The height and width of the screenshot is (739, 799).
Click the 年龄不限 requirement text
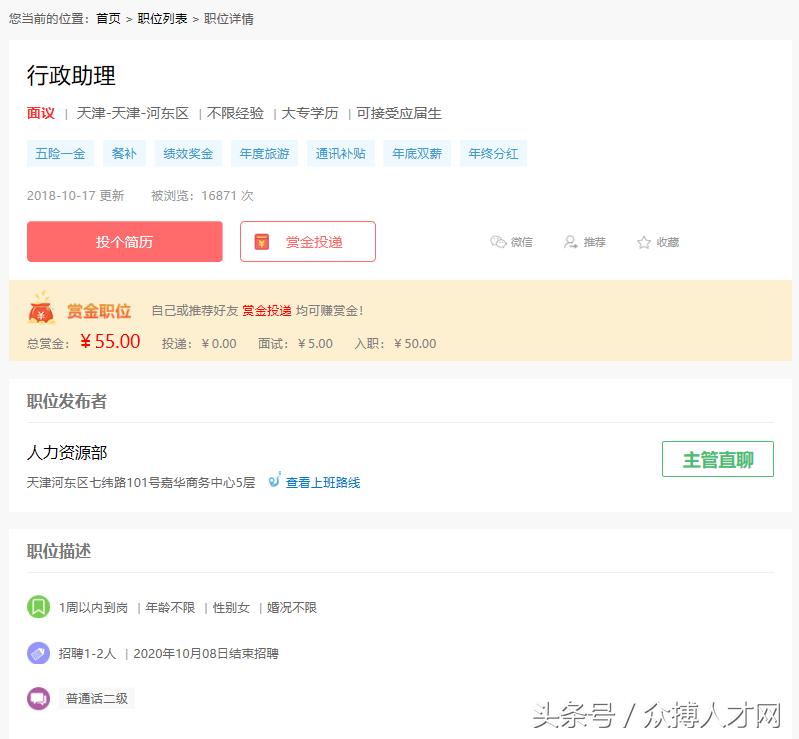pyautogui.click(x=170, y=608)
